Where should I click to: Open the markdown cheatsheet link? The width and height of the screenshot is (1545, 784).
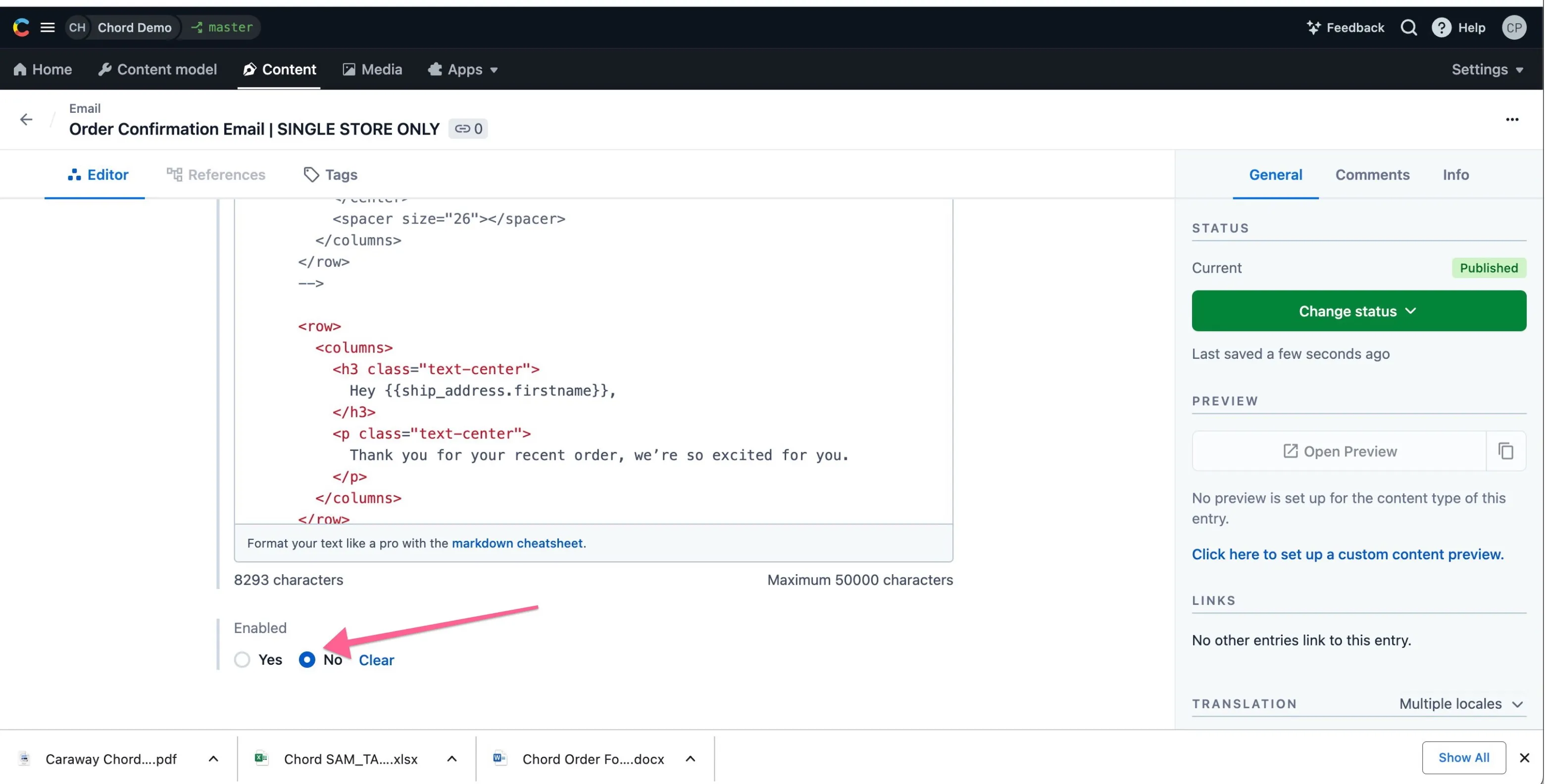tap(517, 542)
